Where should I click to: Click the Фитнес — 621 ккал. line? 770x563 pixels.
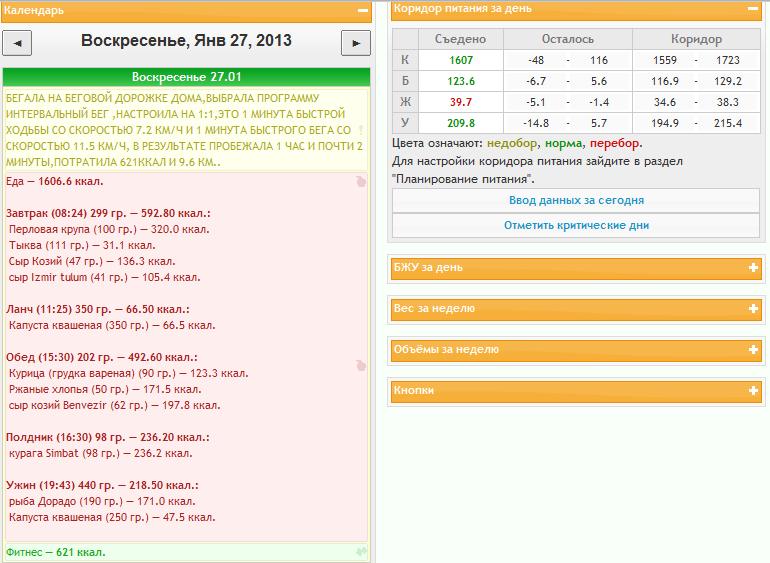(x=55, y=552)
